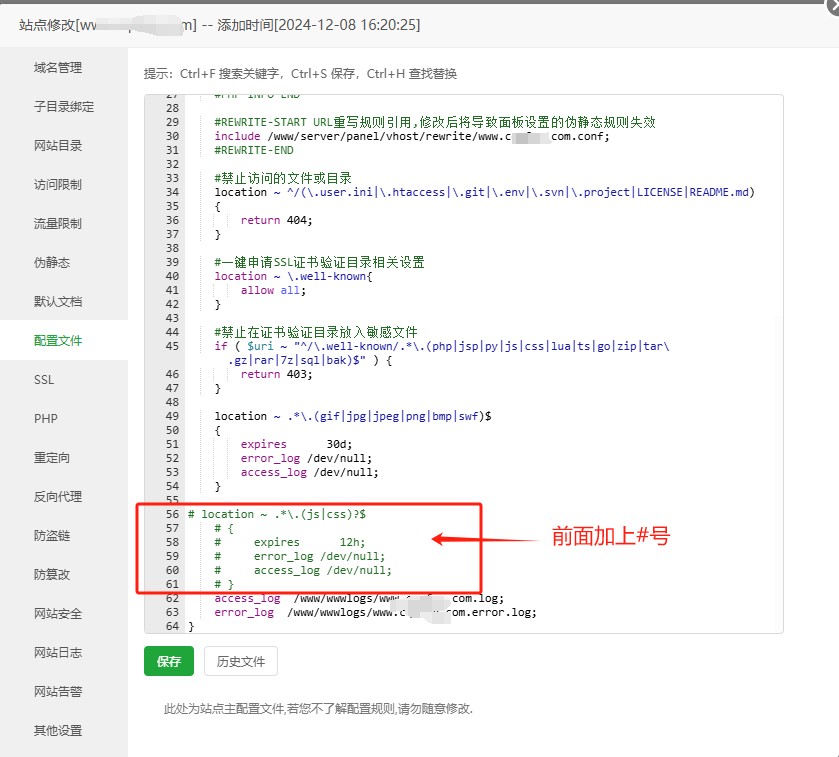Go to the 网站目录 section
839x757 pixels.
tap(58, 146)
